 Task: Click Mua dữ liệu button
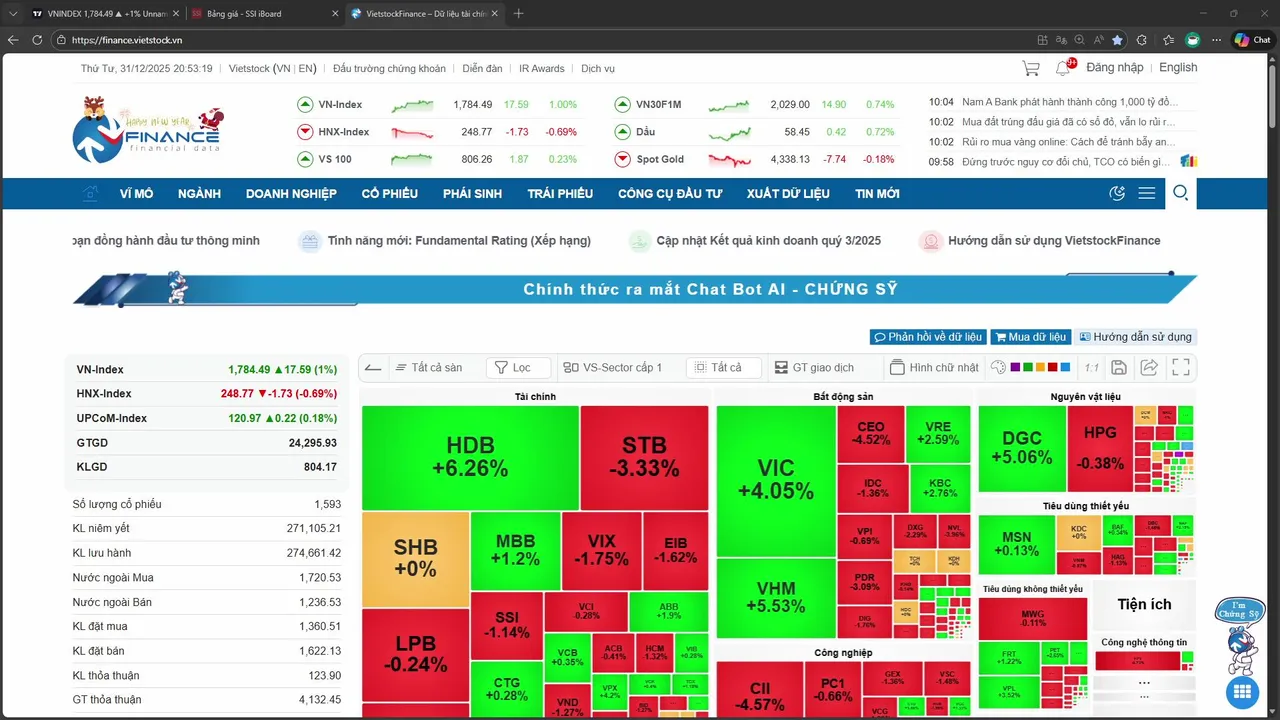click(x=1030, y=338)
